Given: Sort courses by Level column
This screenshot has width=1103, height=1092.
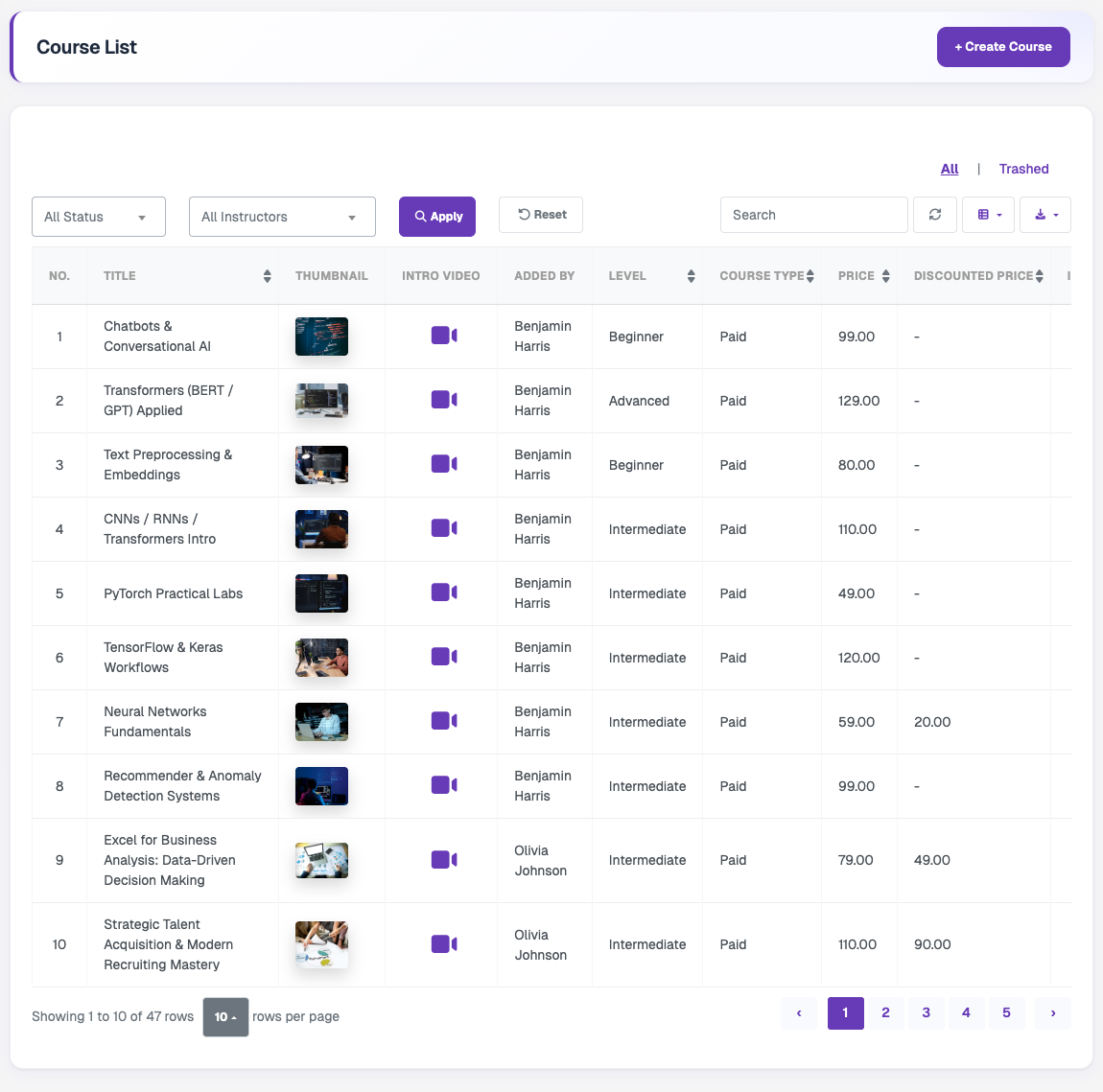Looking at the screenshot, I should click(x=691, y=276).
